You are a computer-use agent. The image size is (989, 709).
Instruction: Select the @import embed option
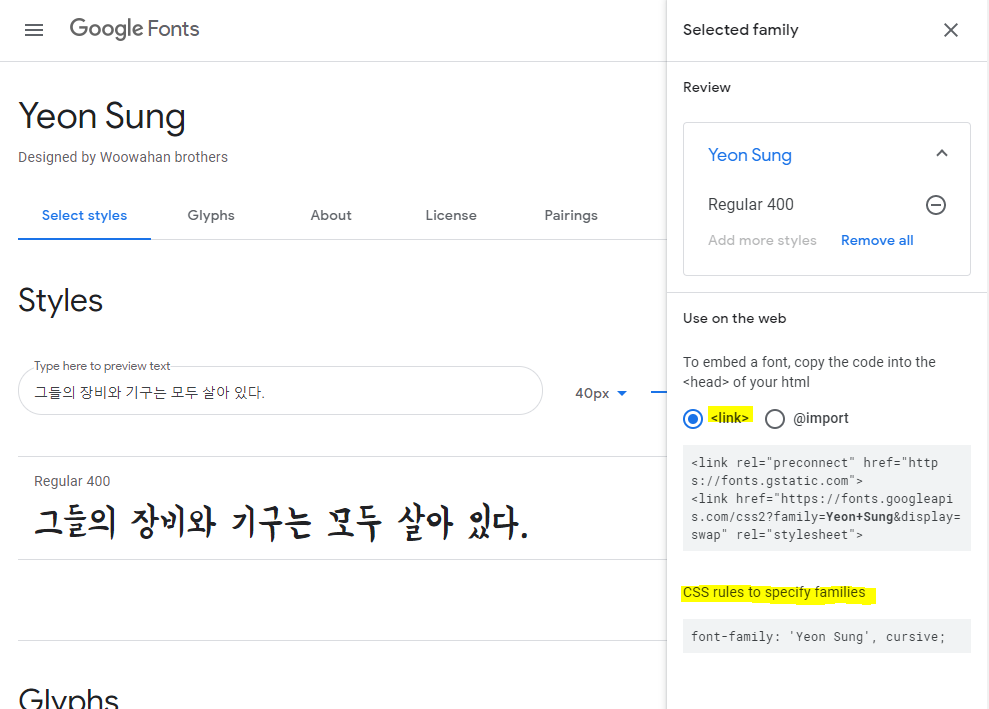click(775, 419)
